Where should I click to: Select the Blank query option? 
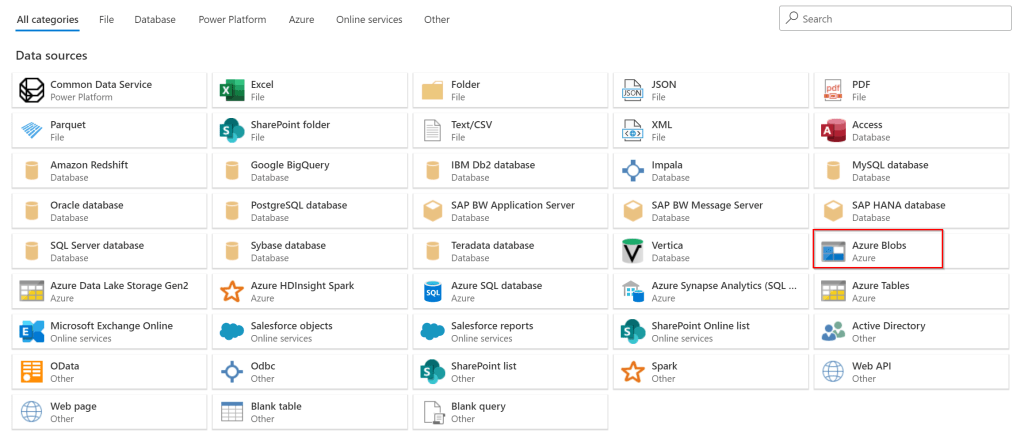click(477, 412)
